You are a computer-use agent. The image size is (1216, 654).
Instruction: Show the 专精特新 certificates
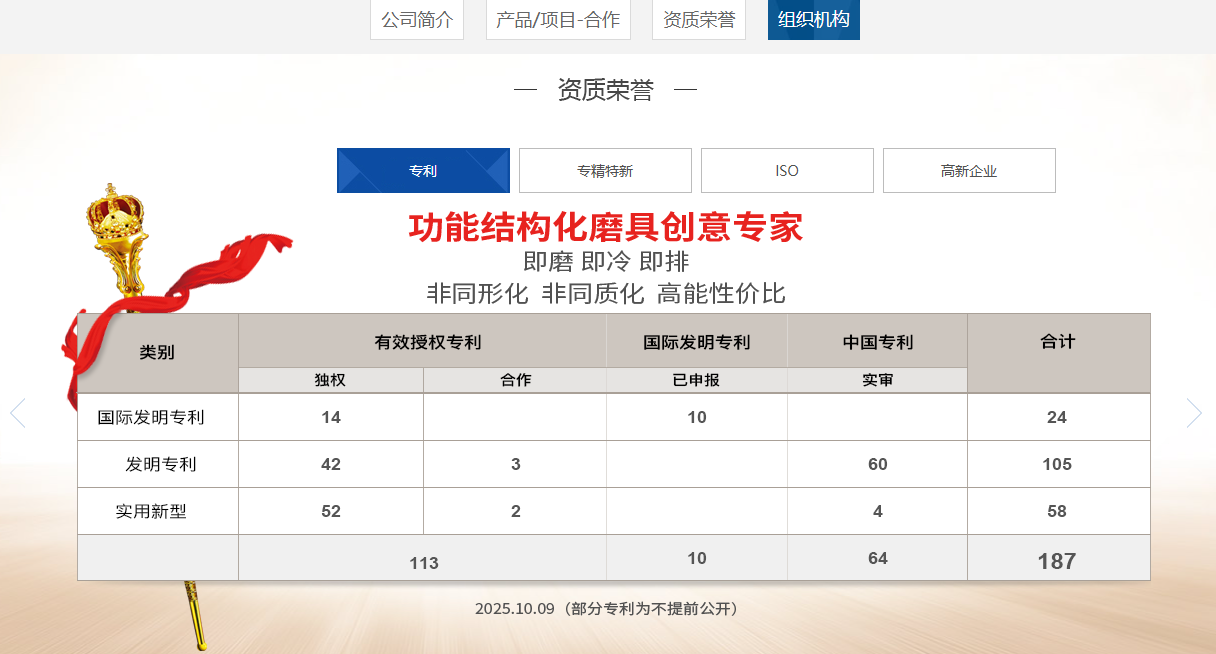605,171
